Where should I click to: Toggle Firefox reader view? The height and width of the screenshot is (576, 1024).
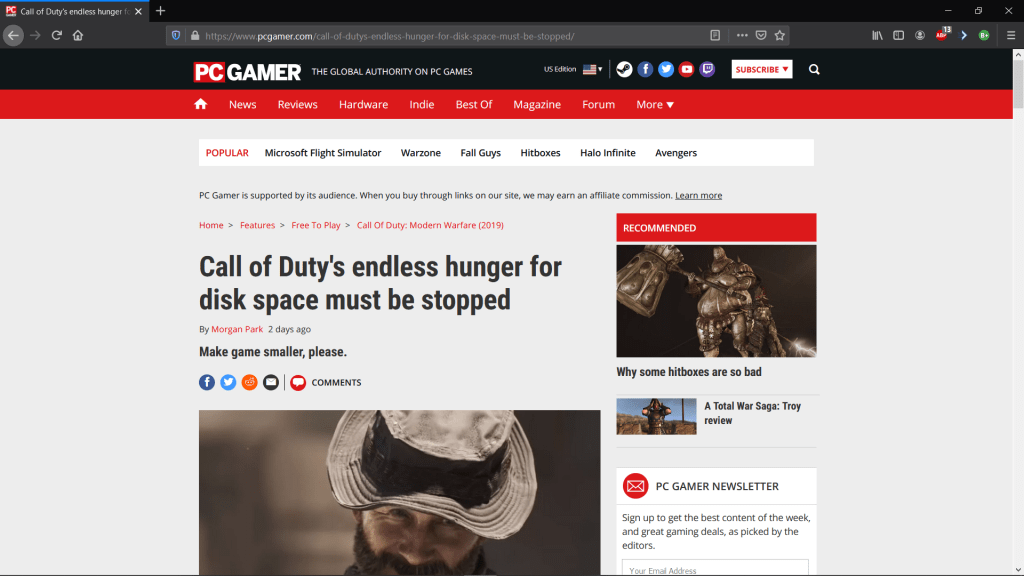(715, 36)
